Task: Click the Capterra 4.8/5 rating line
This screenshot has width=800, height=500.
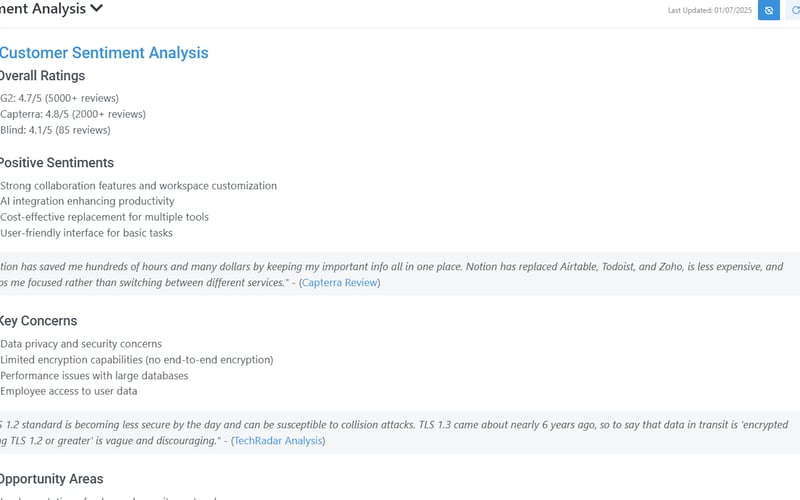Action: click(73, 114)
